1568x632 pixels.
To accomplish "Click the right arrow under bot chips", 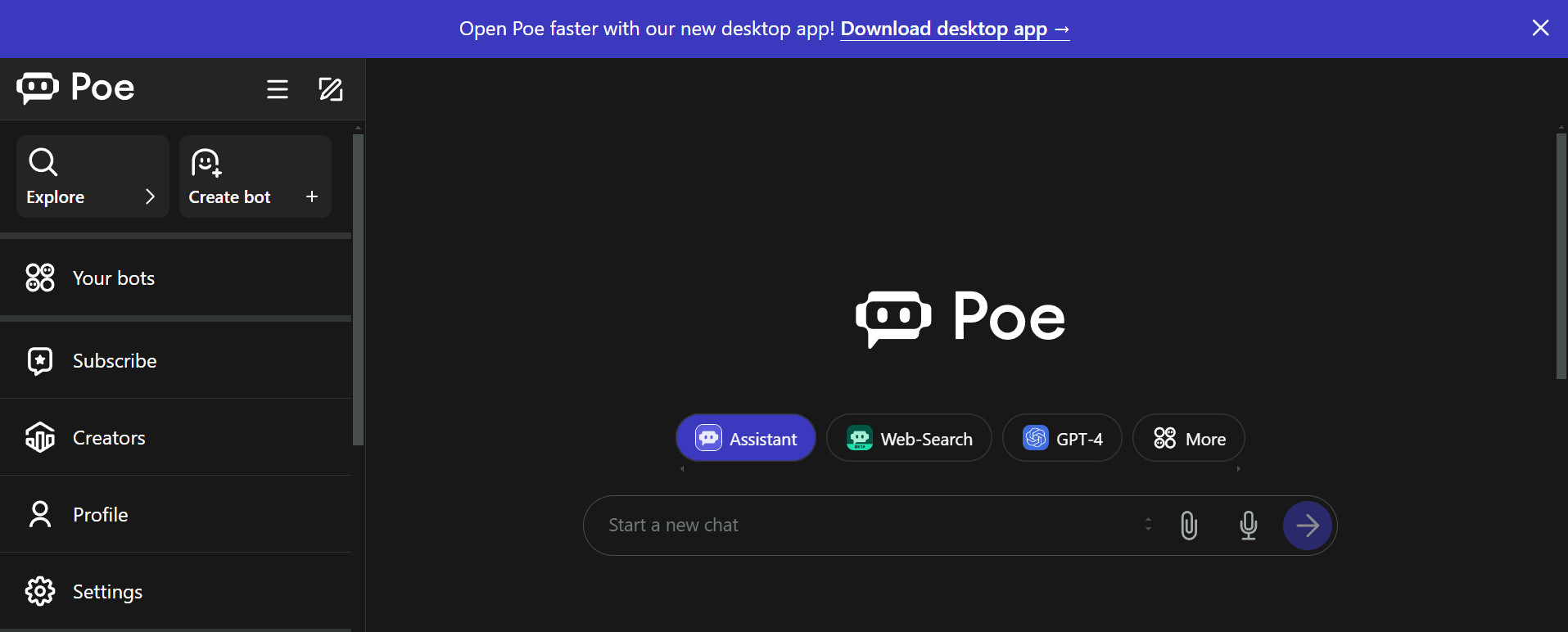I will [x=1238, y=469].
